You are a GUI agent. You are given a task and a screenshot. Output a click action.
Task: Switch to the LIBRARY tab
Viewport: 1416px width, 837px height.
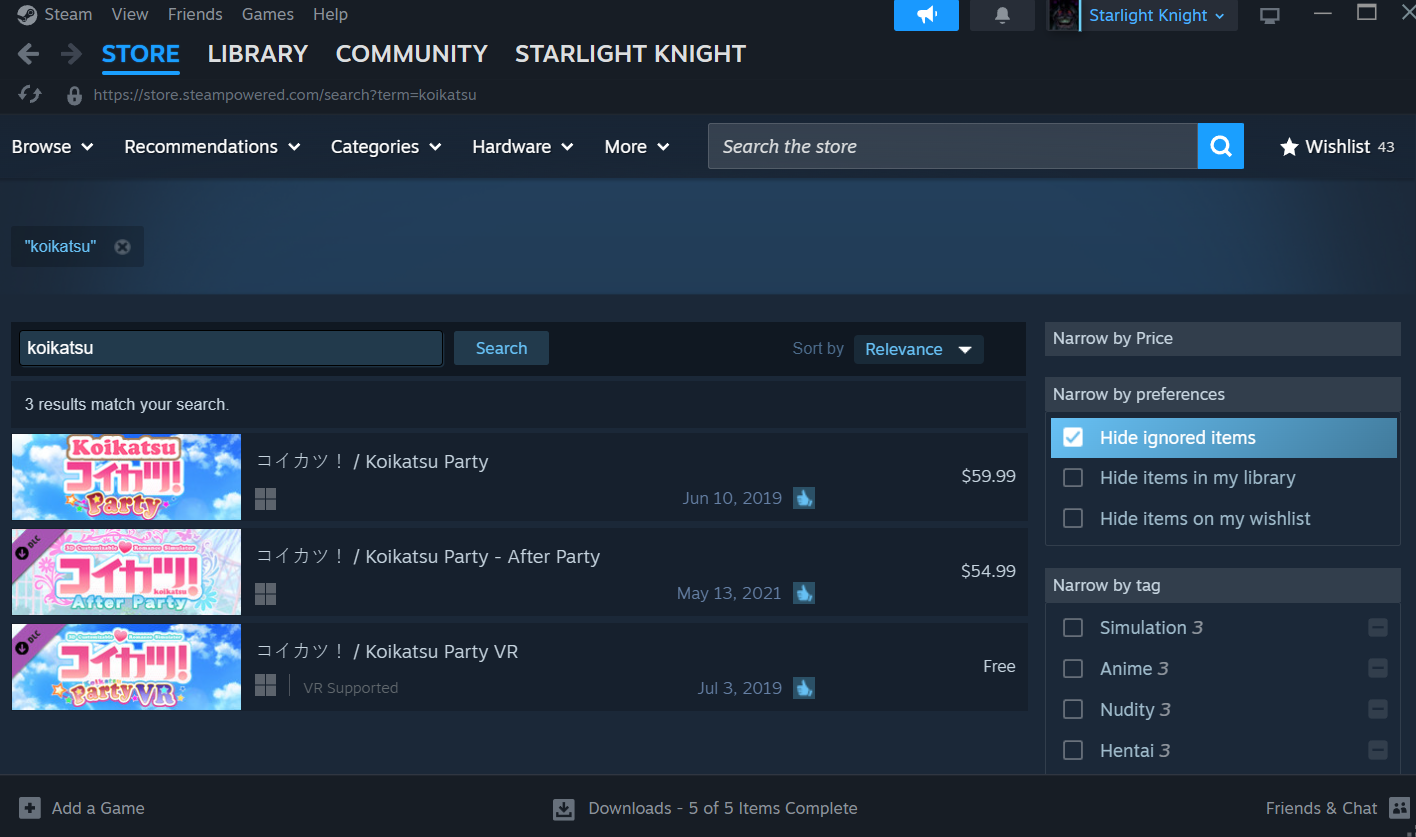click(258, 54)
